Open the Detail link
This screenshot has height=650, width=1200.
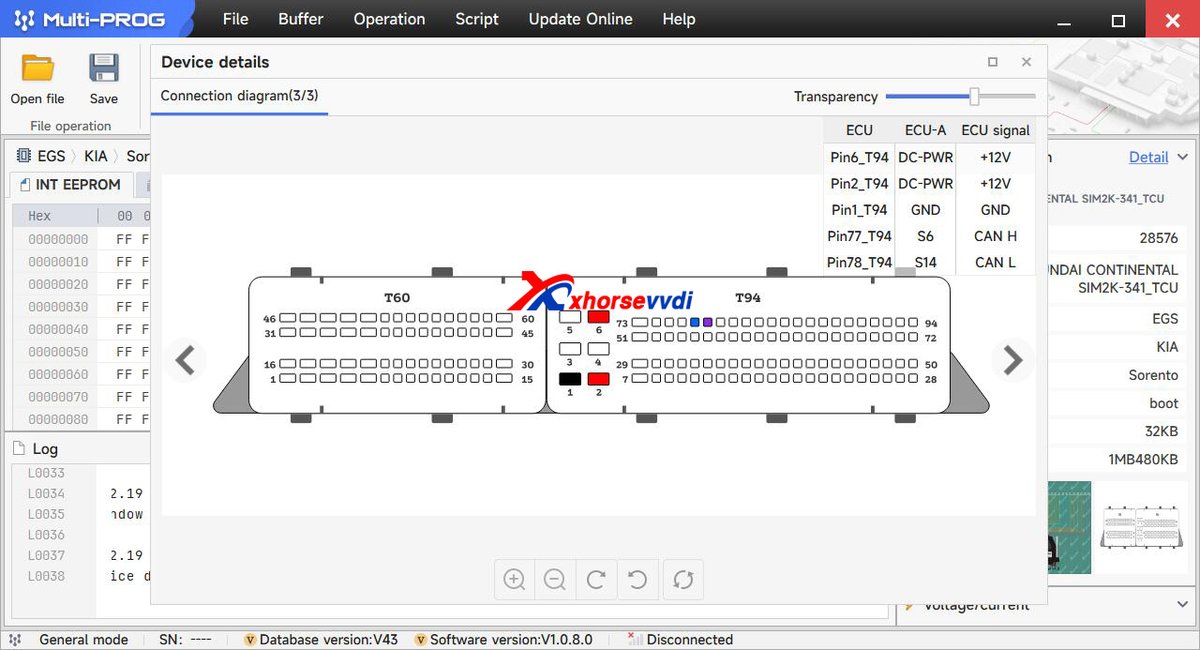pyautogui.click(x=1148, y=157)
